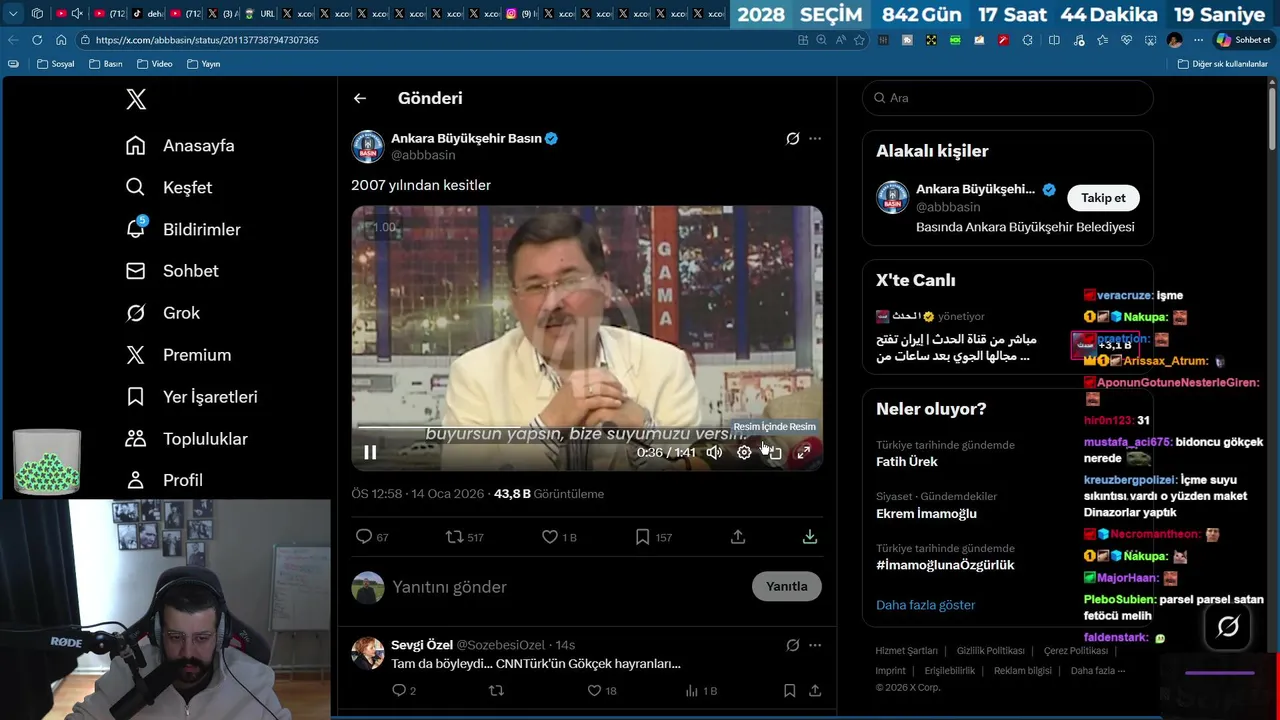Open more options on the abbbasin post
Image resolution: width=1280 pixels, height=720 pixels.
click(815, 139)
